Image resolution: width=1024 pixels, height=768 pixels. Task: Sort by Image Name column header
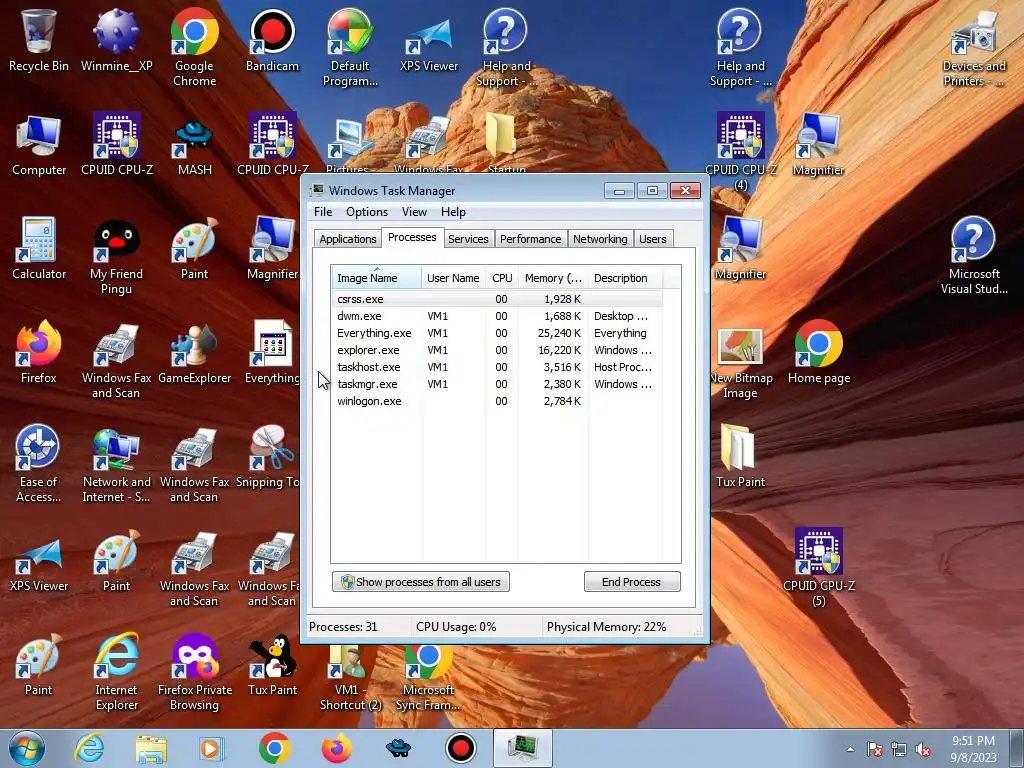point(376,278)
